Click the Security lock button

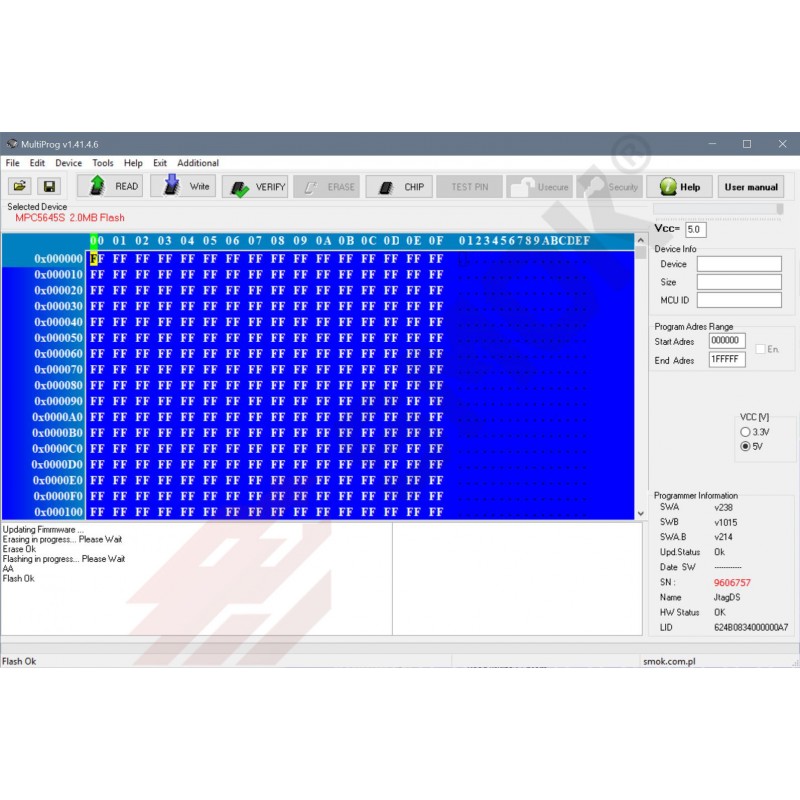pos(610,187)
